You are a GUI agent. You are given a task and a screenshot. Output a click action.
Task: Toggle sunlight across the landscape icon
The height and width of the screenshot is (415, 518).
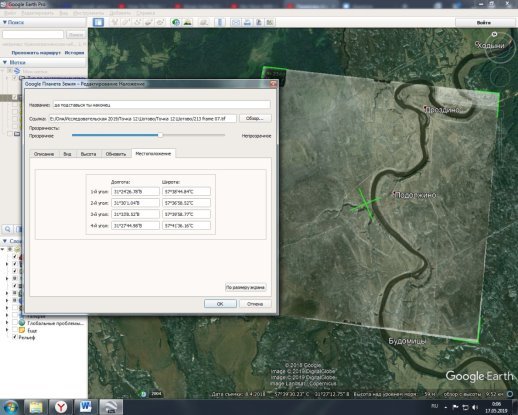(188, 22)
